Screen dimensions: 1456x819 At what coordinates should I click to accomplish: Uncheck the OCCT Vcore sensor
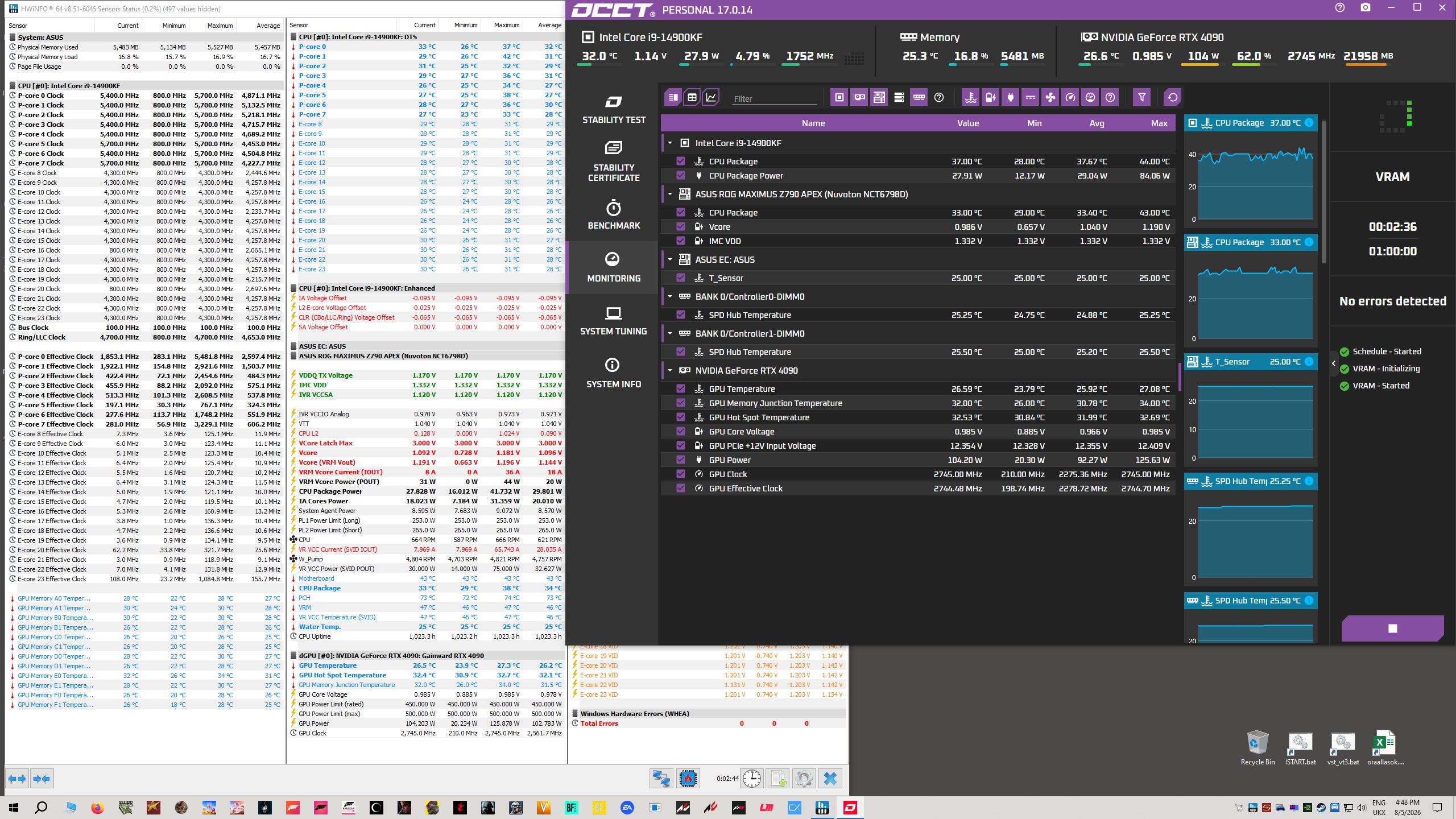point(680,226)
